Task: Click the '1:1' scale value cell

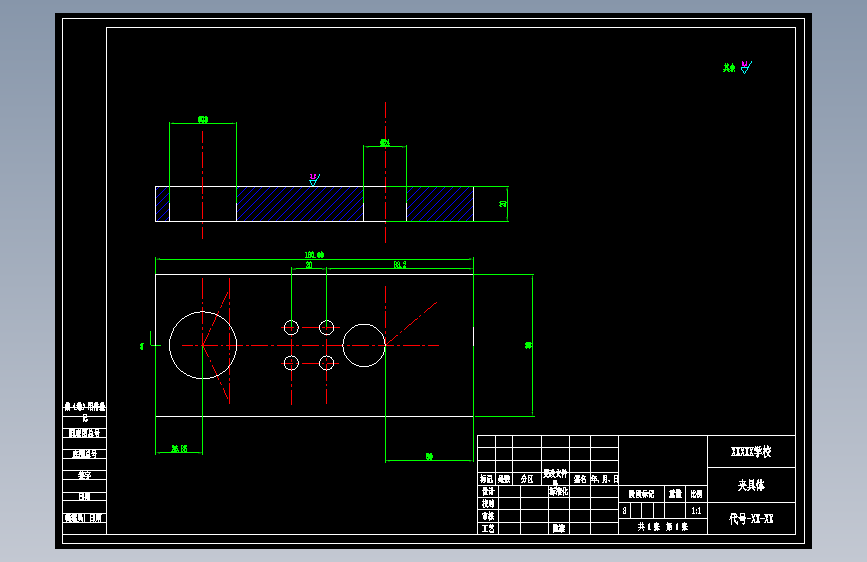Action: [x=696, y=511]
